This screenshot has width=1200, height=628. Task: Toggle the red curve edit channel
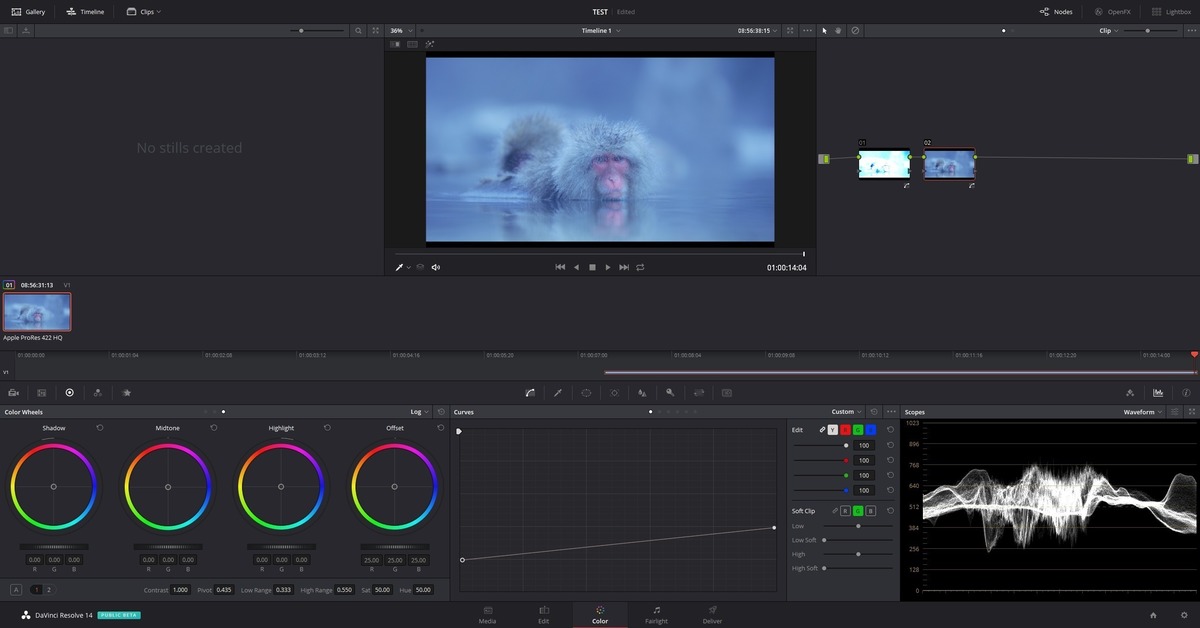click(x=846, y=430)
